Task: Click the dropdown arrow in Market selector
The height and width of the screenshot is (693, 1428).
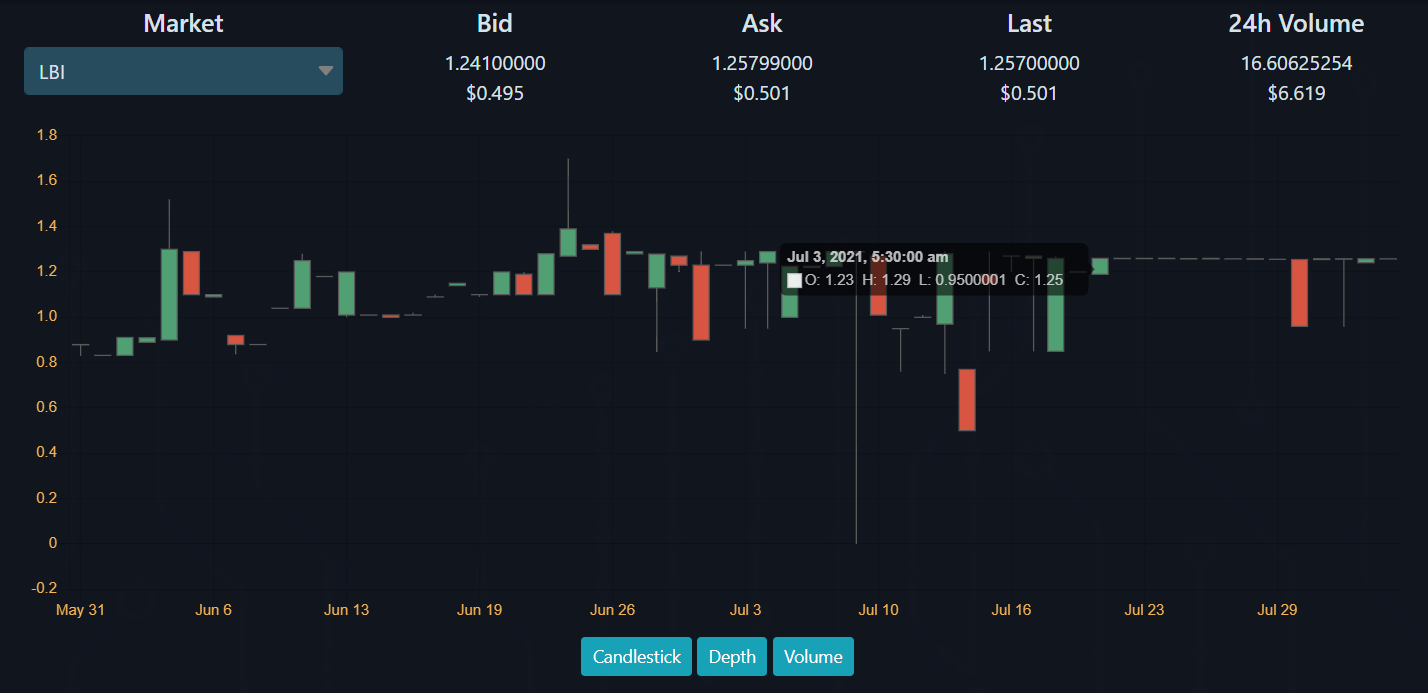Action: click(325, 71)
